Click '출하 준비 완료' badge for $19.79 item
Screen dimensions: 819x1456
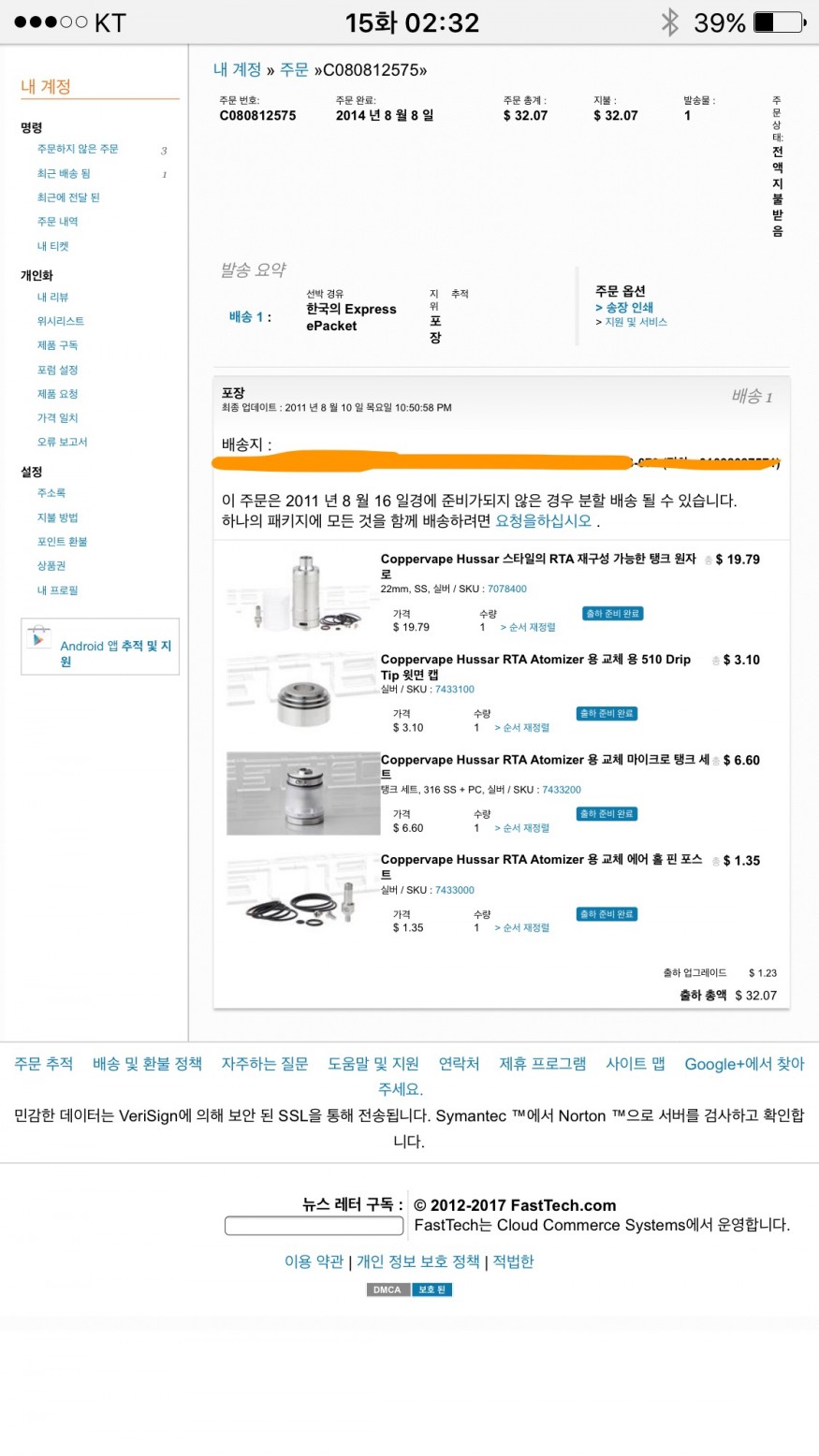(x=613, y=614)
